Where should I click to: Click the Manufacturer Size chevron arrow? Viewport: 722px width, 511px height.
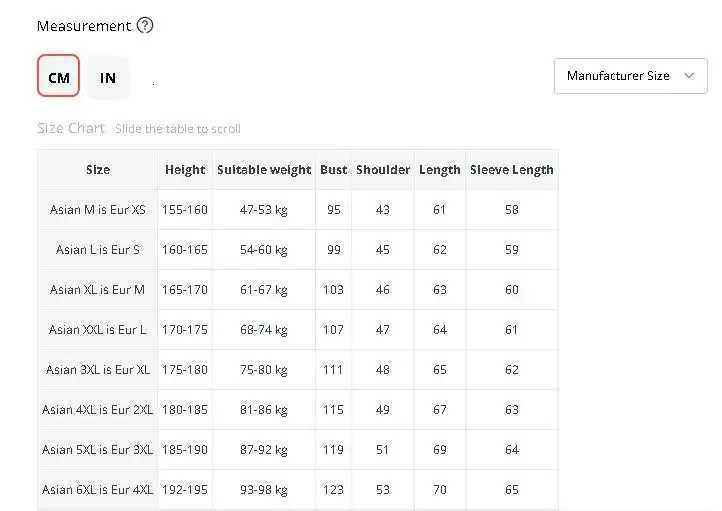pyautogui.click(x=689, y=76)
